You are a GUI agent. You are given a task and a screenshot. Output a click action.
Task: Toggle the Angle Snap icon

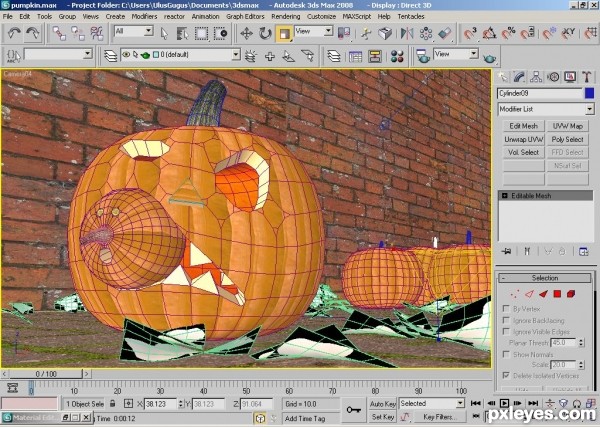coord(489,34)
